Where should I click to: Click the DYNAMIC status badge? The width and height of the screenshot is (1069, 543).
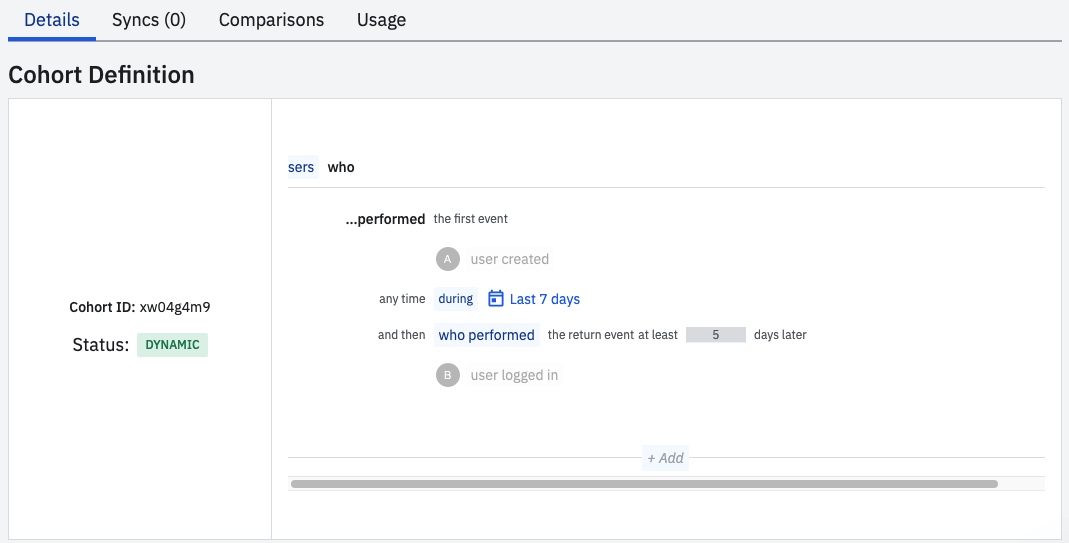pyautogui.click(x=172, y=344)
